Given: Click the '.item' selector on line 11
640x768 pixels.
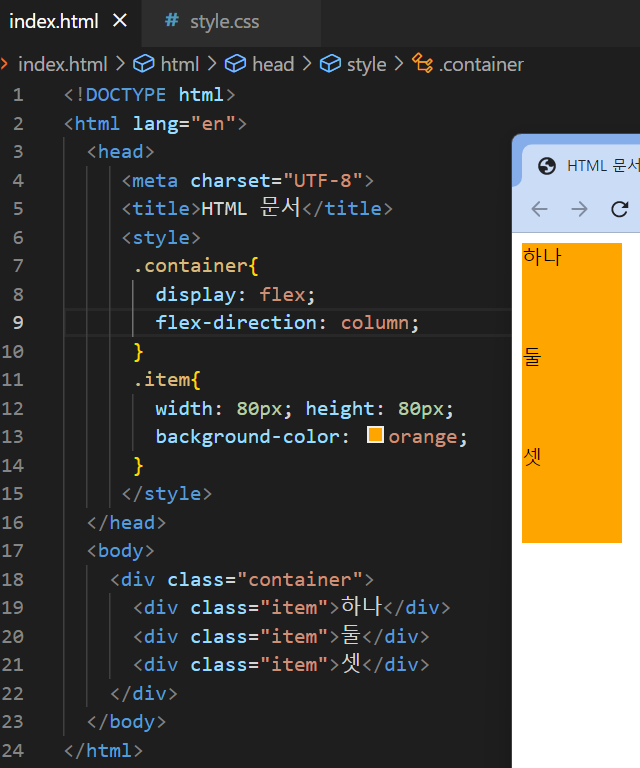Looking at the screenshot, I should (161, 380).
